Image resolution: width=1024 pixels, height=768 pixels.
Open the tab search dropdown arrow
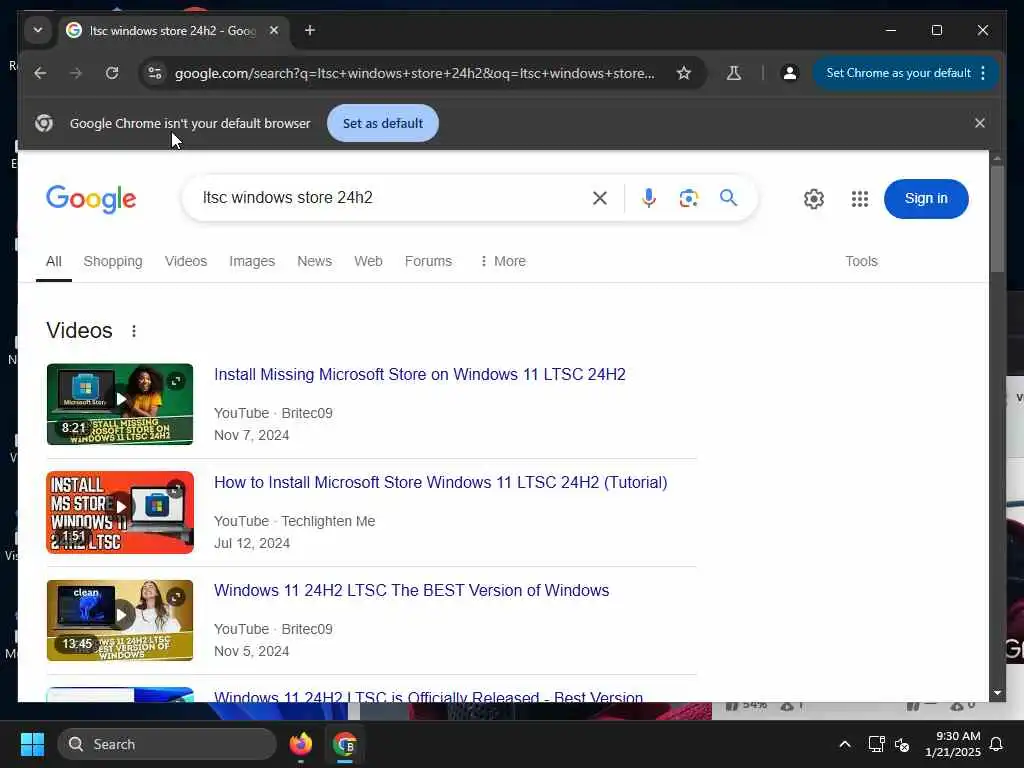[38, 31]
